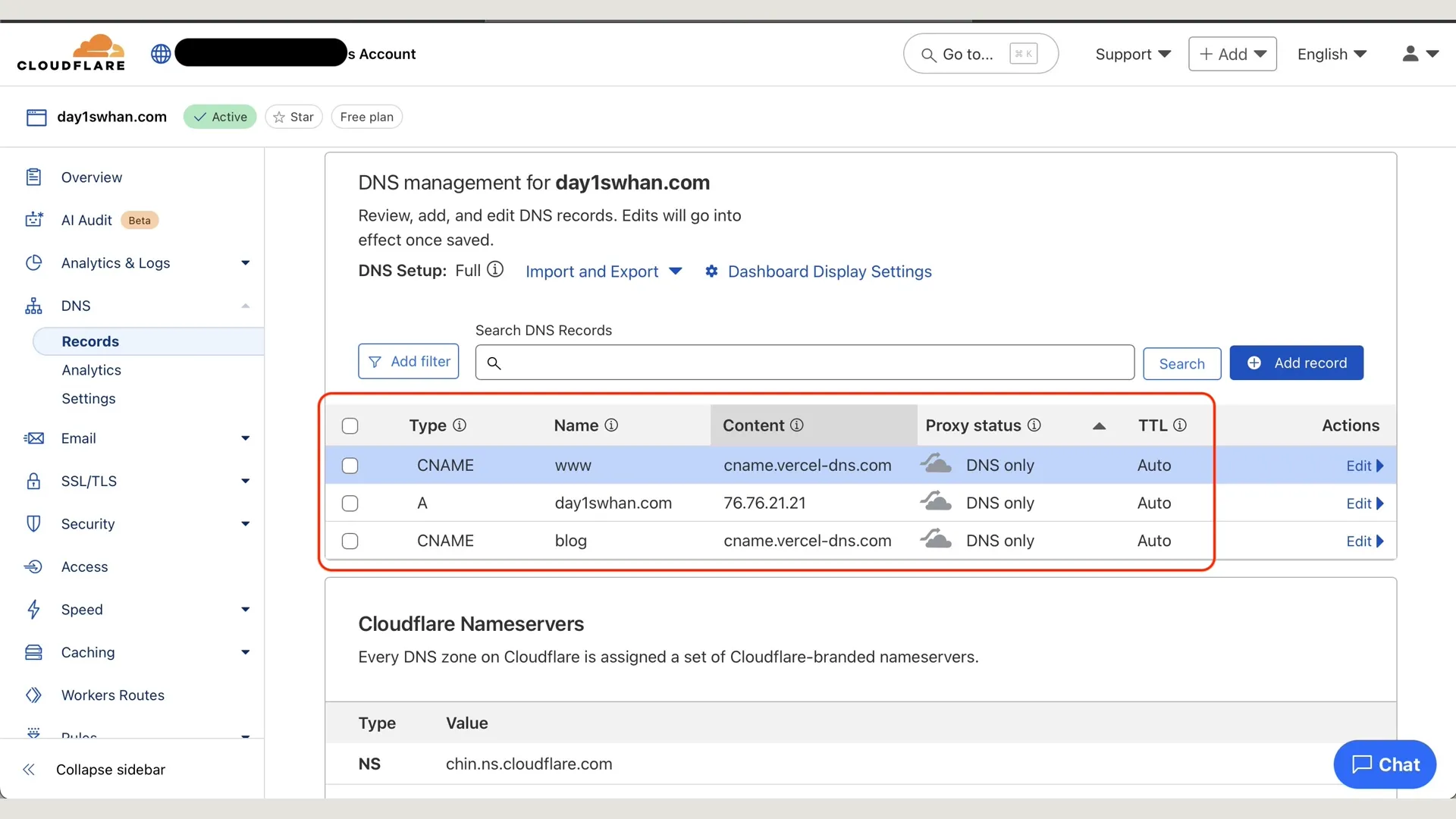
Task: Open the Support dropdown
Action: 1133,54
